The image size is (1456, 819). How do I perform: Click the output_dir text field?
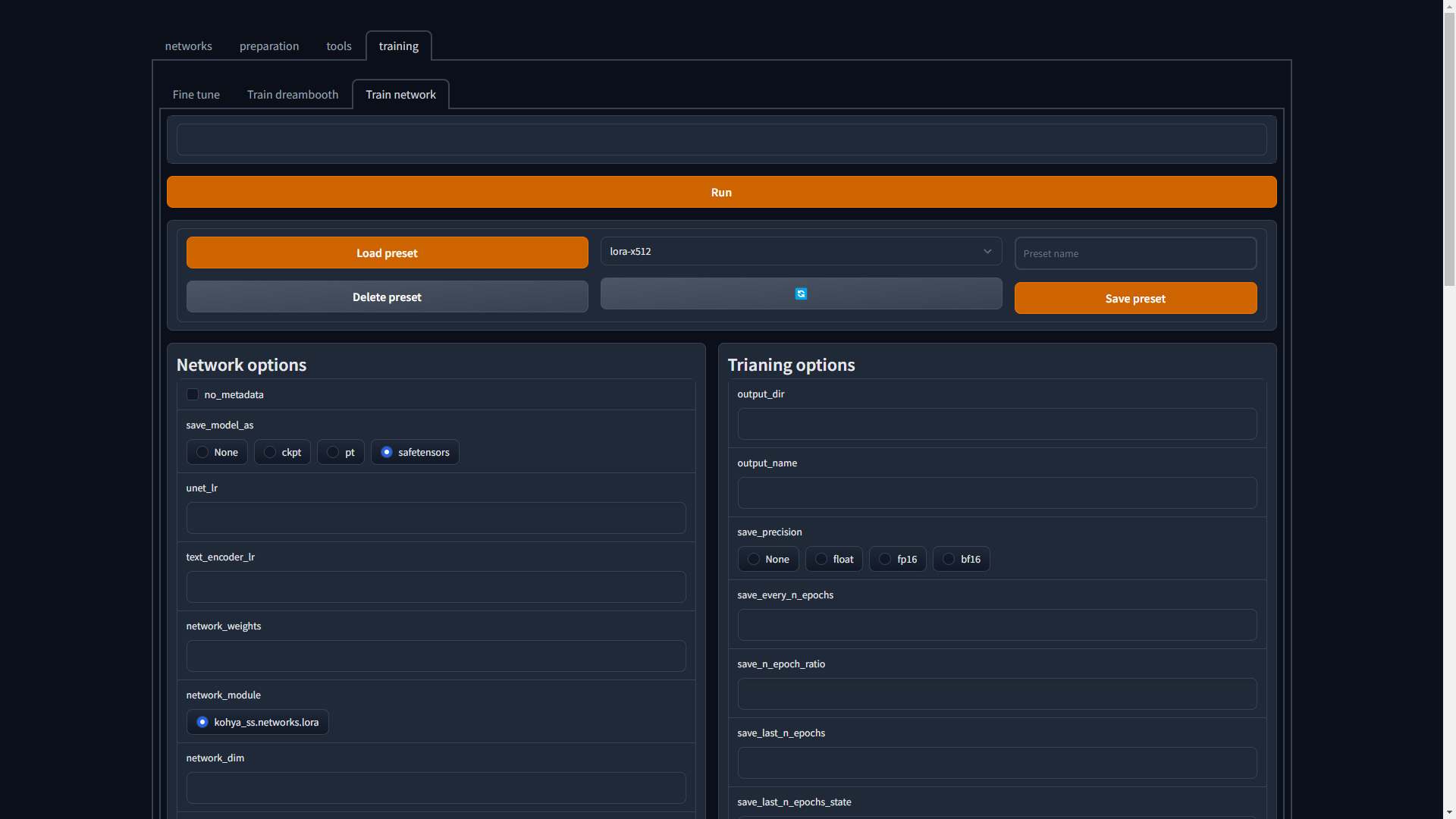996,425
